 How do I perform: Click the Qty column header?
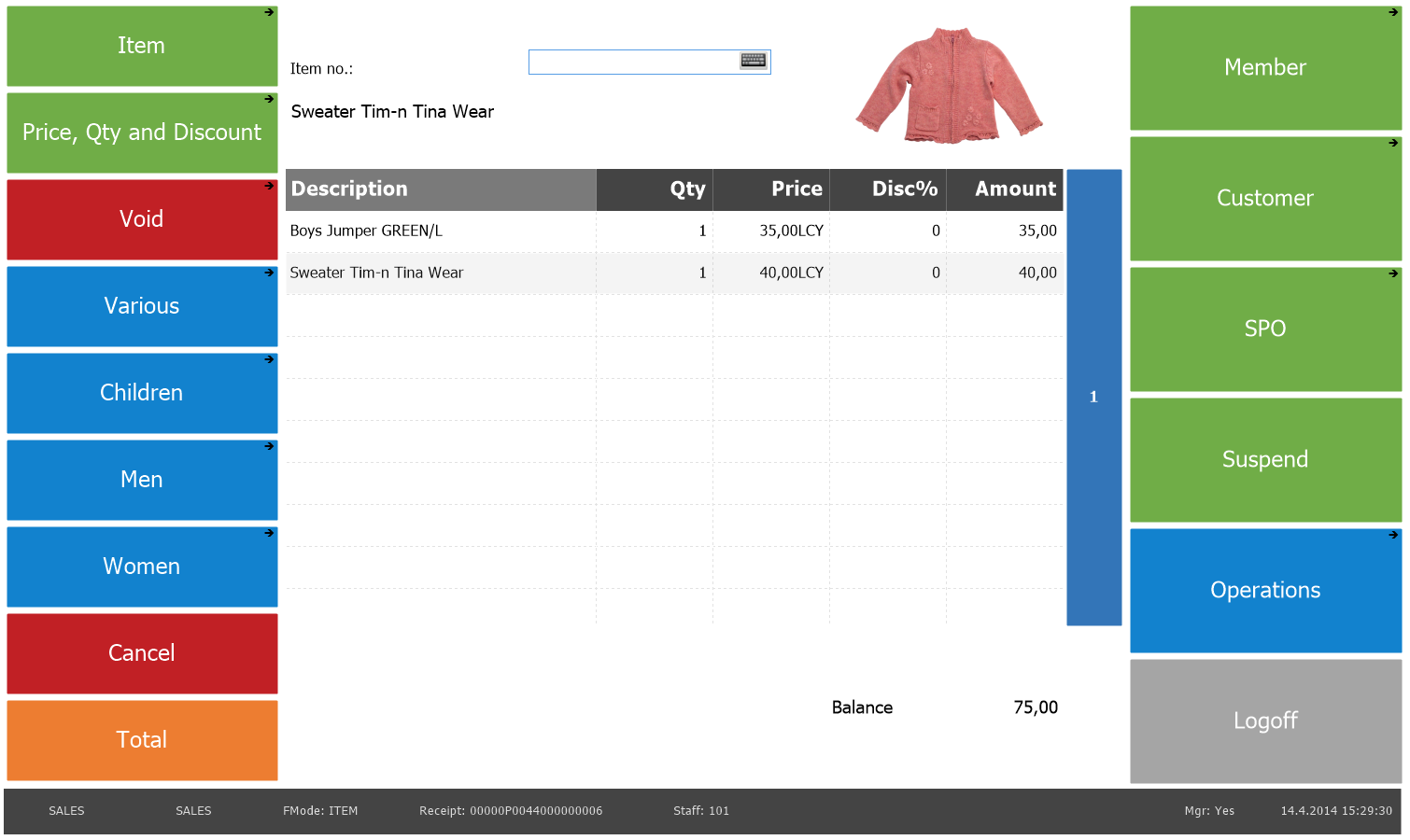click(655, 189)
